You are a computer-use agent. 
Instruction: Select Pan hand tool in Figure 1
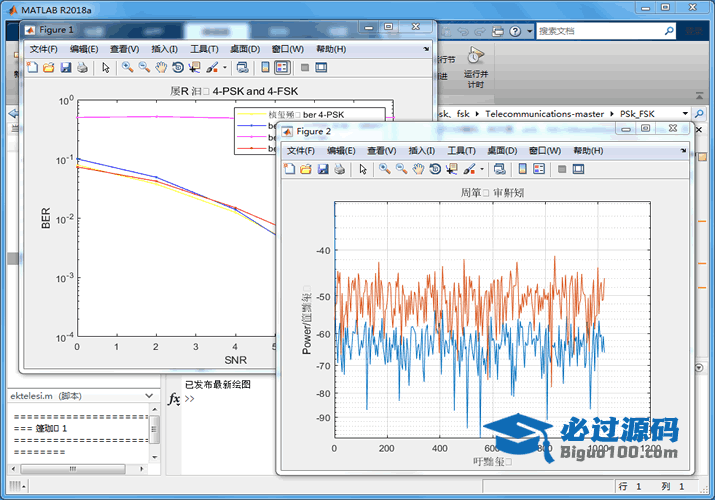[x=161, y=67]
